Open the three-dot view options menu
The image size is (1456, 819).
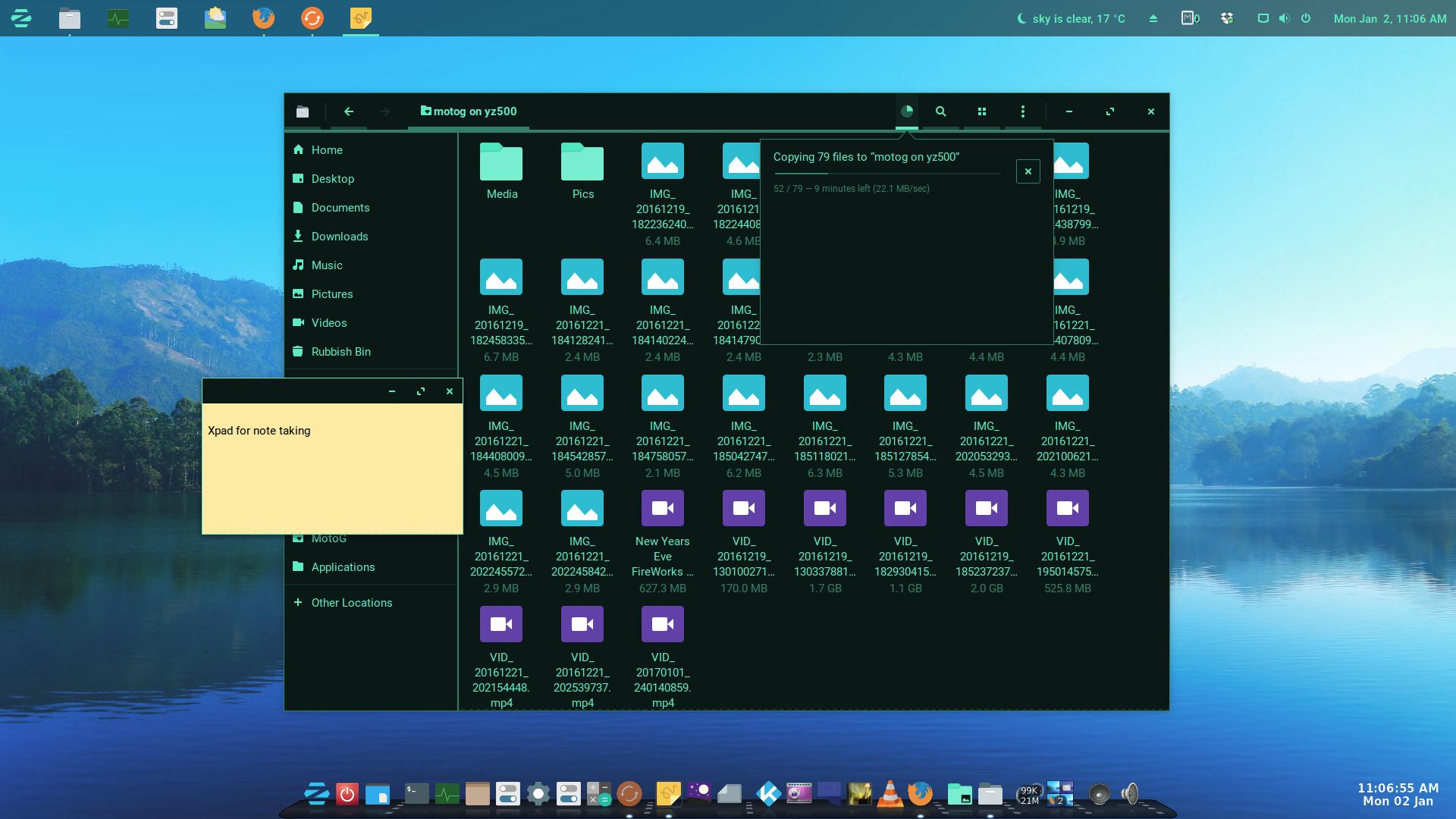pos(1022,111)
